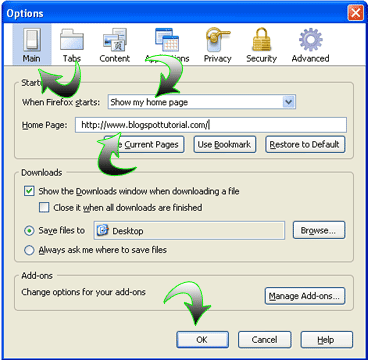
Task: Click the Use Current Pages button
Action: pos(144,145)
